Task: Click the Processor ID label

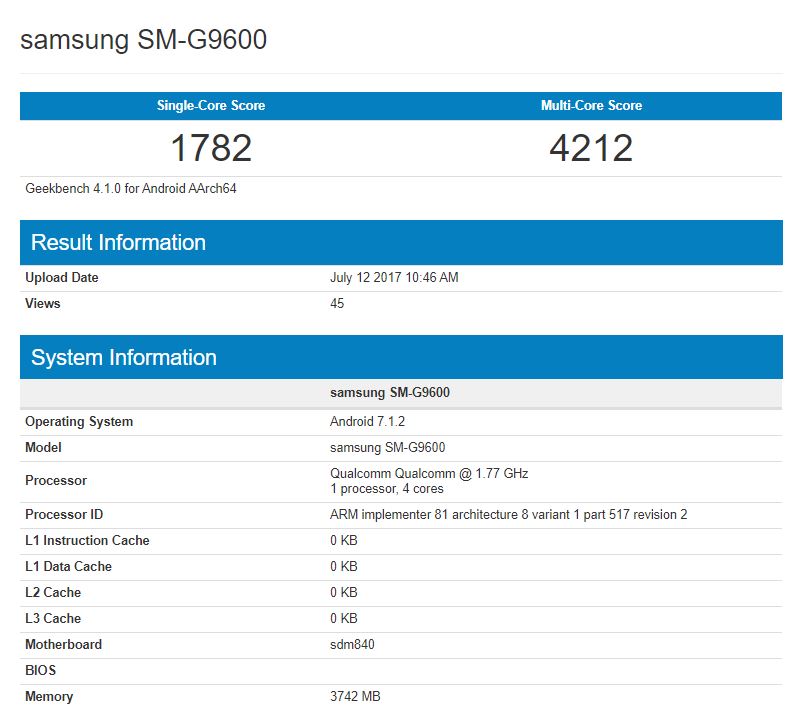Action: pos(64,514)
